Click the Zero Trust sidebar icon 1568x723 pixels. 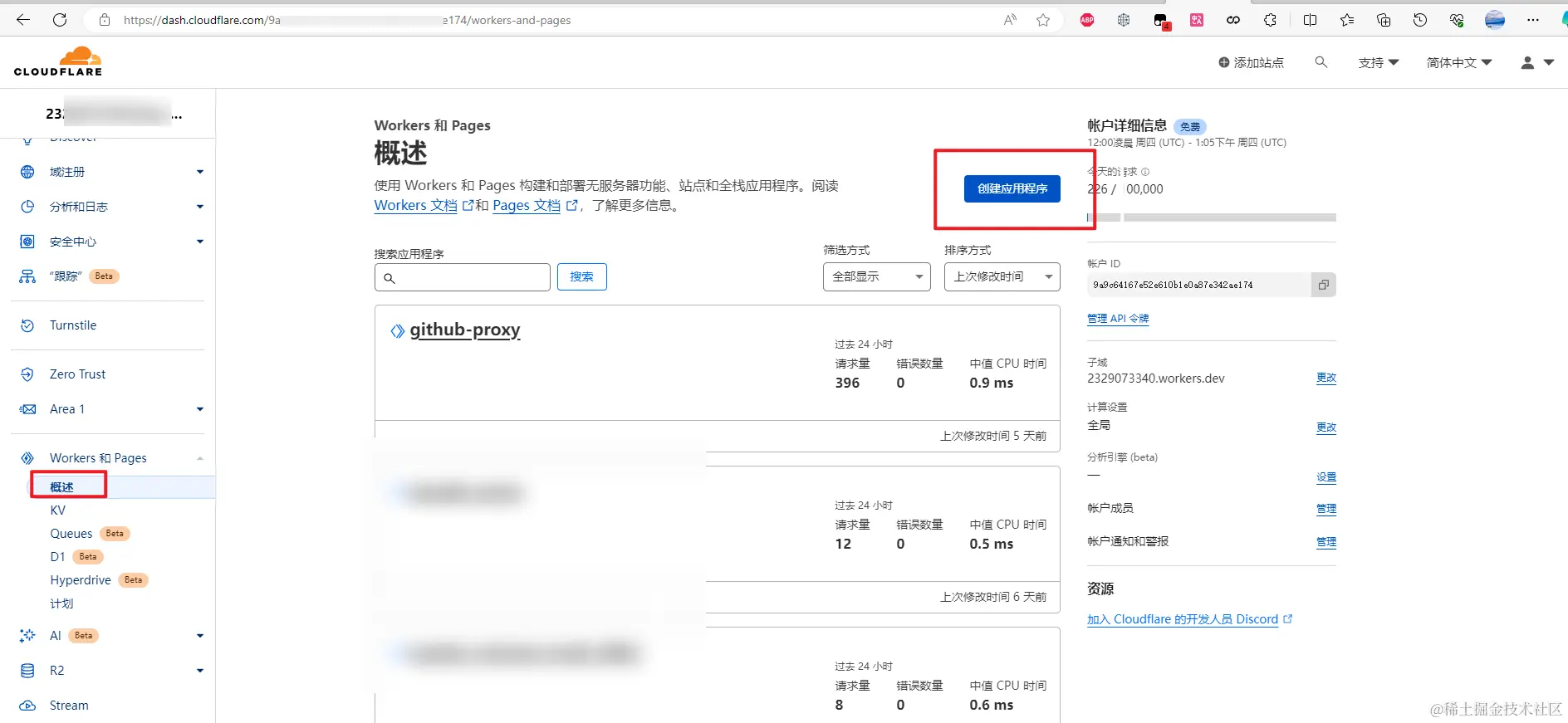point(27,374)
